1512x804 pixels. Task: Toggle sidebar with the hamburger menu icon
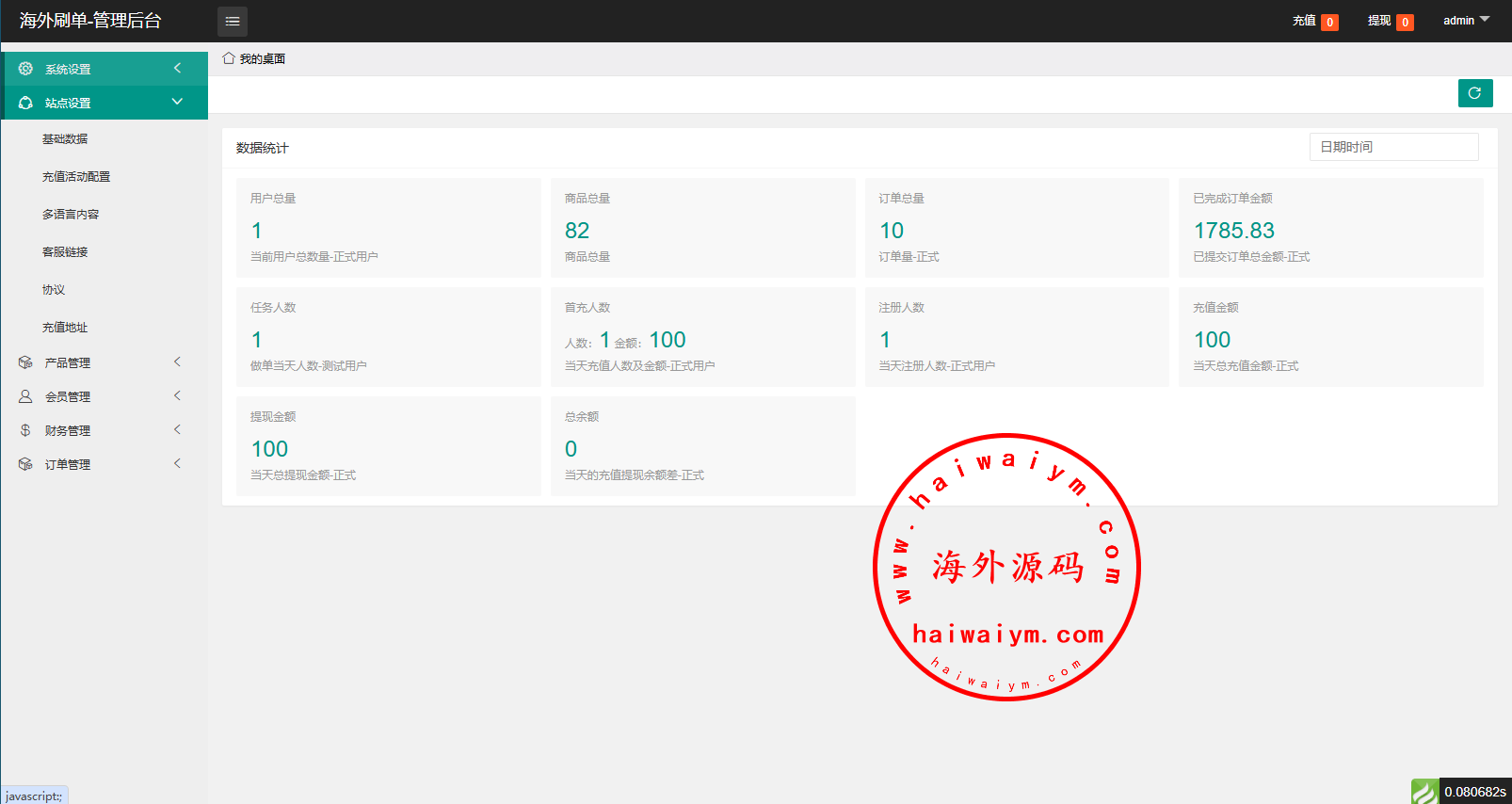tap(233, 21)
